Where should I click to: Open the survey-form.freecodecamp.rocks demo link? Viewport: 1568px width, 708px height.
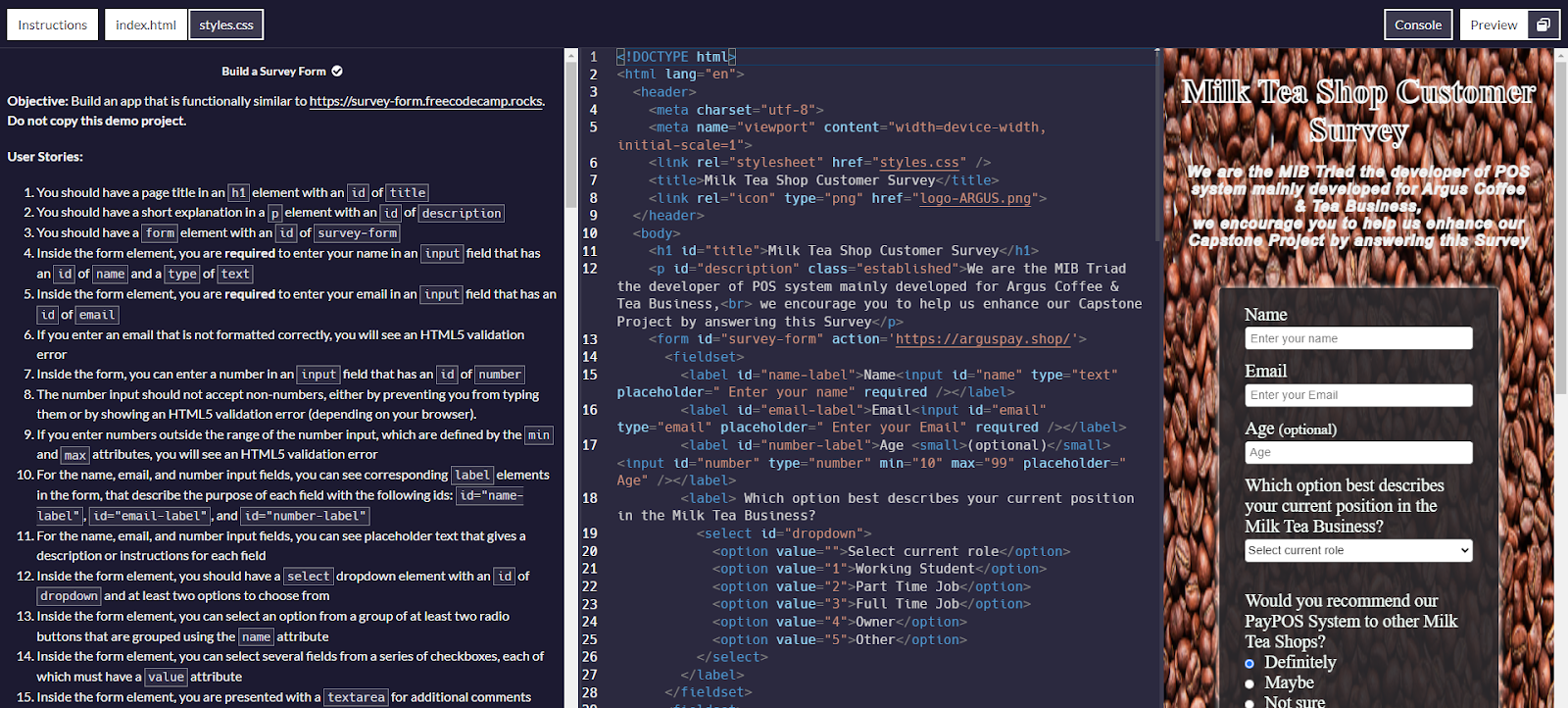pyautogui.click(x=425, y=101)
